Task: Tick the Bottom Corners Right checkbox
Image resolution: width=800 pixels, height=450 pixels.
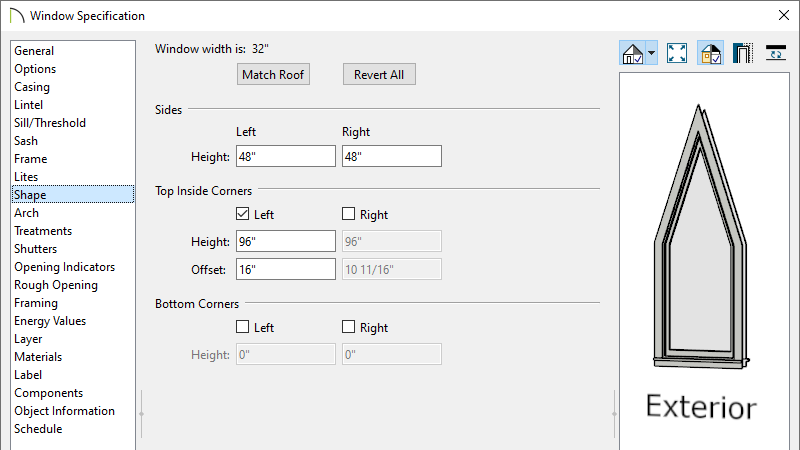Action: [348, 327]
